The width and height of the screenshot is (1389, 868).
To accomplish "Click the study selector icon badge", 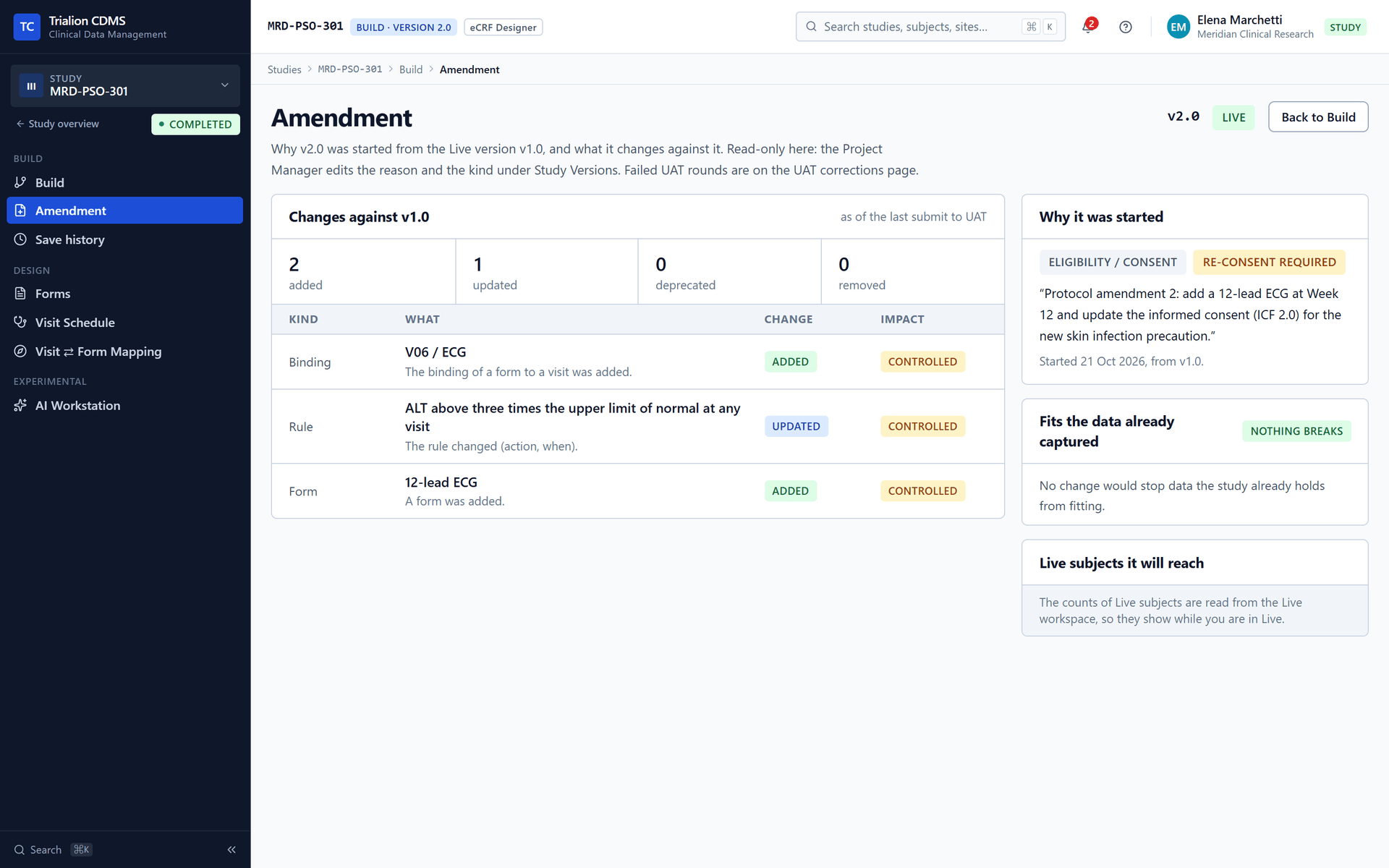I will (31, 85).
